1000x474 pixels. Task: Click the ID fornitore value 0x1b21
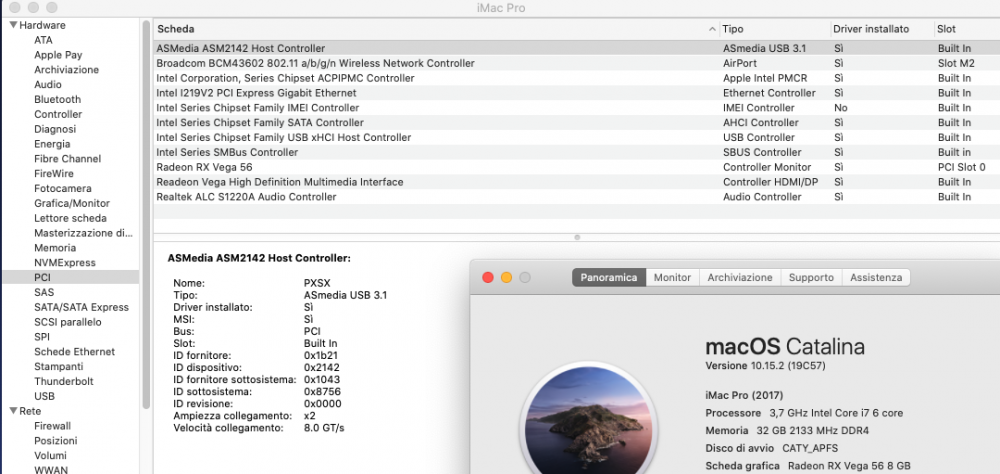(x=321, y=355)
